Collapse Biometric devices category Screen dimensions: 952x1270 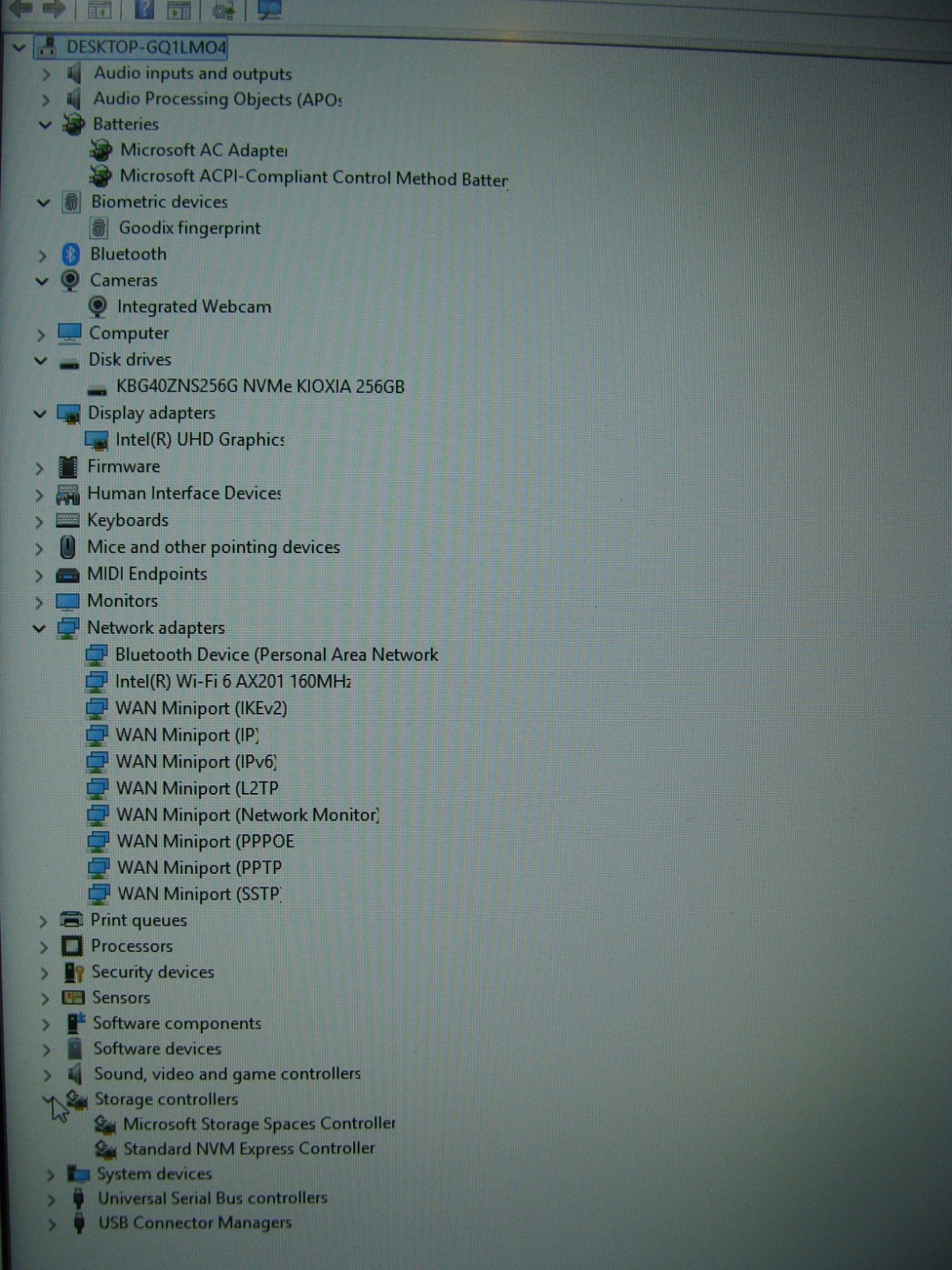coord(43,202)
